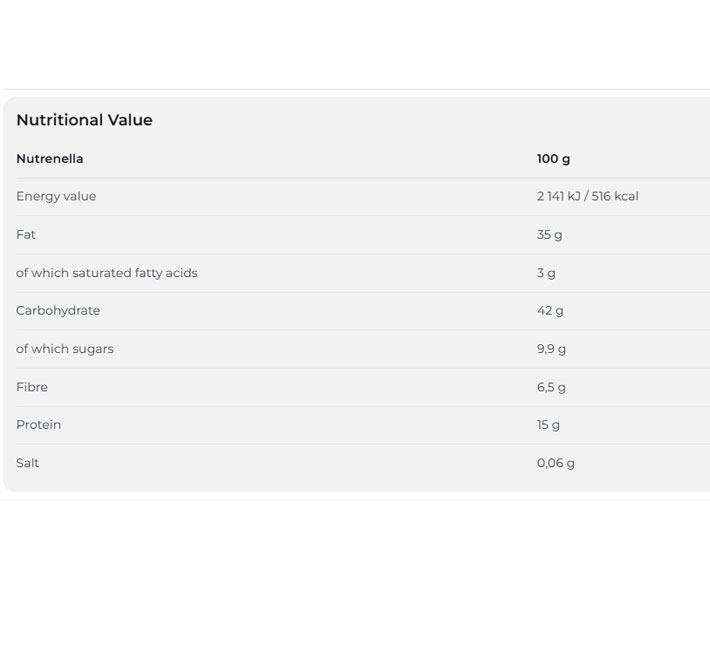
Task: Select the Protein row label
Action: pyautogui.click(x=39, y=425)
